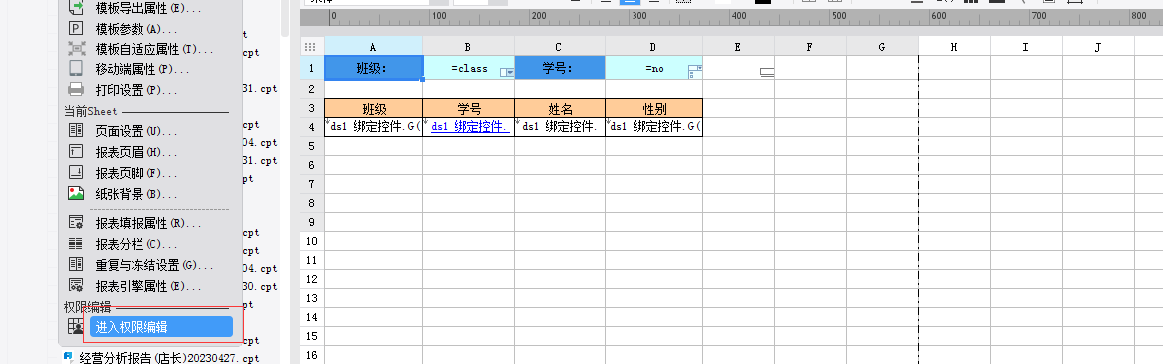Select column G header

point(883,46)
